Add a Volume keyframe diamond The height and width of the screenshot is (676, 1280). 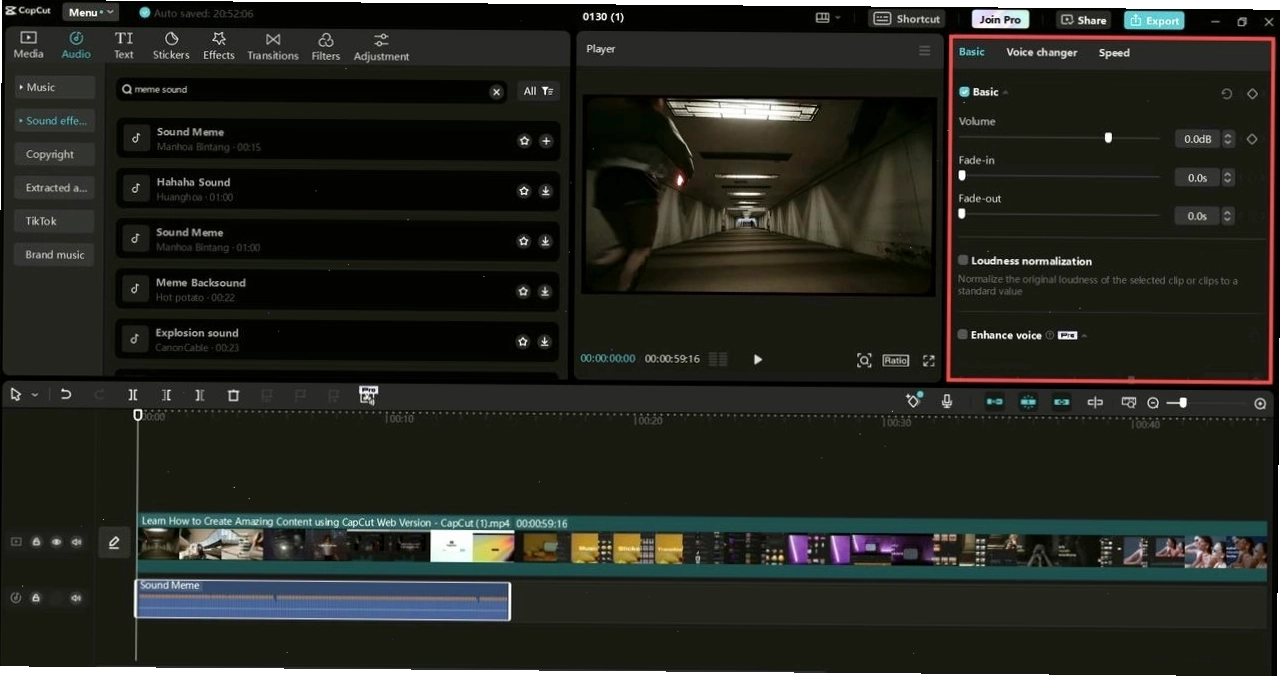pos(1252,139)
